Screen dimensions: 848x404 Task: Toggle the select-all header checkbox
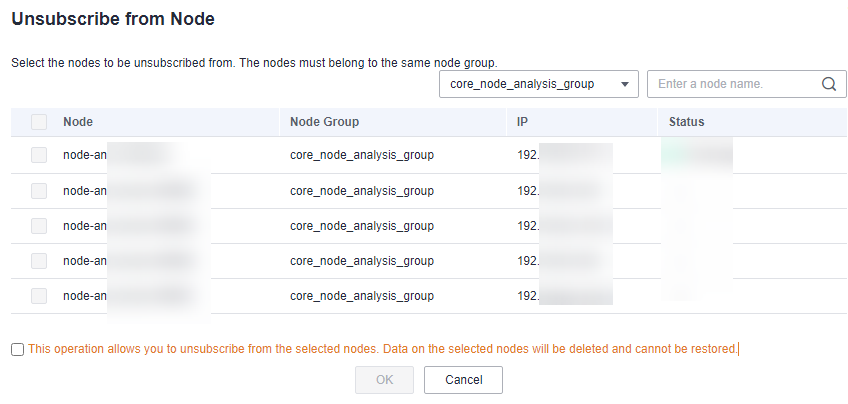click(x=39, y=122)
